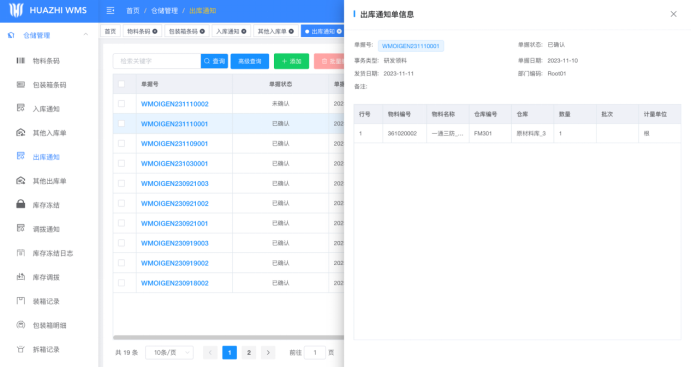
Task: Click the 物料条码 barcode sidebar icon
Action: click(21, 60)
